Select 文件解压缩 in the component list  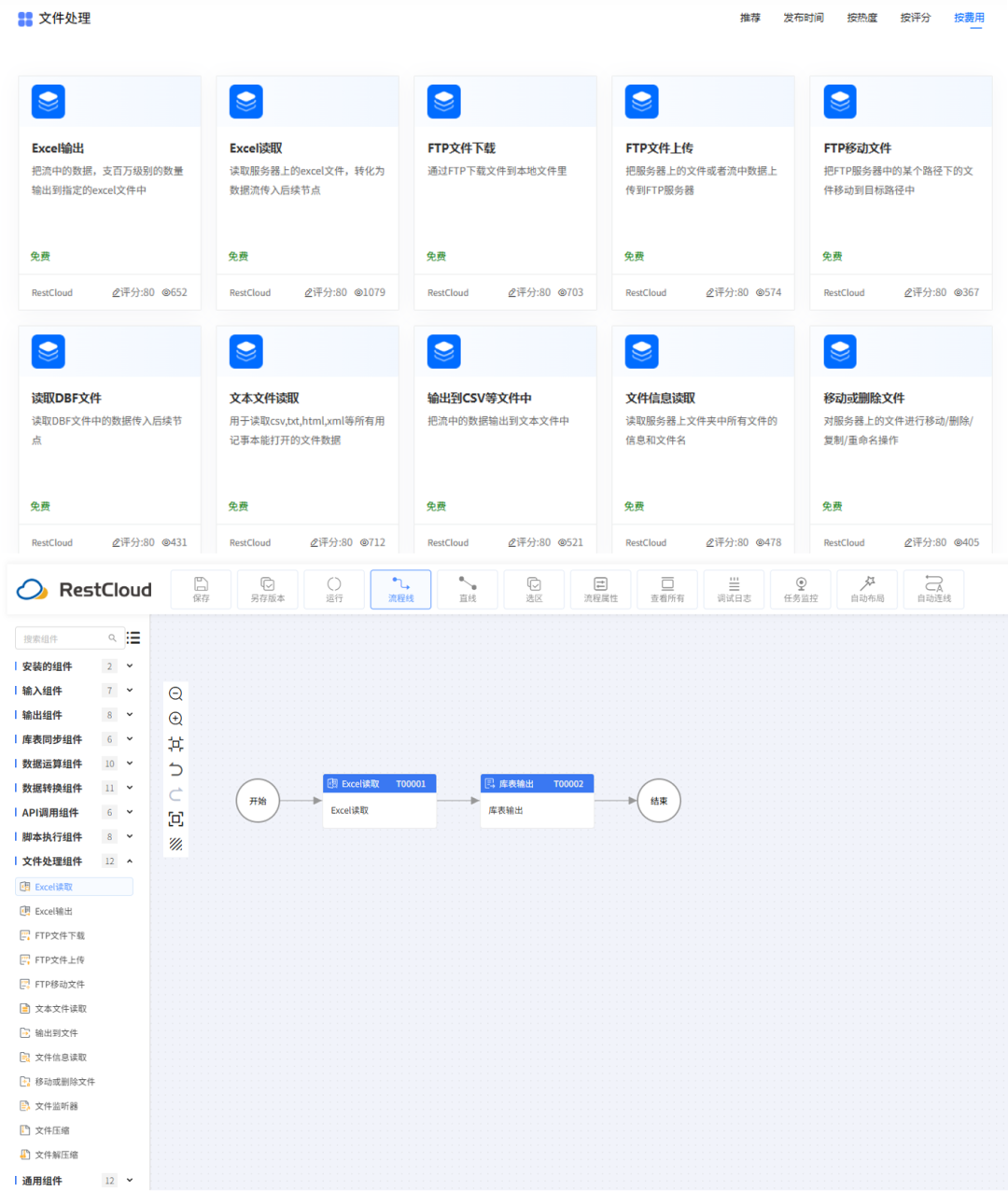pyautogui.click(x=56, y=1155)
